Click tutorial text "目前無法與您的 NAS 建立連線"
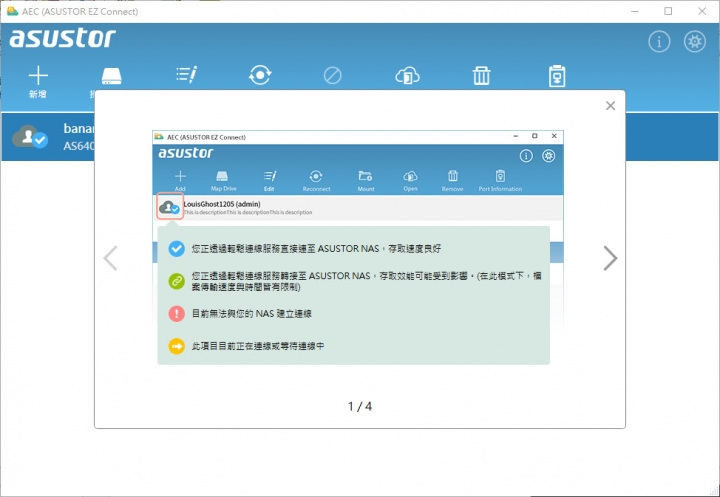720x497 pixels. (x=252, y=314)
